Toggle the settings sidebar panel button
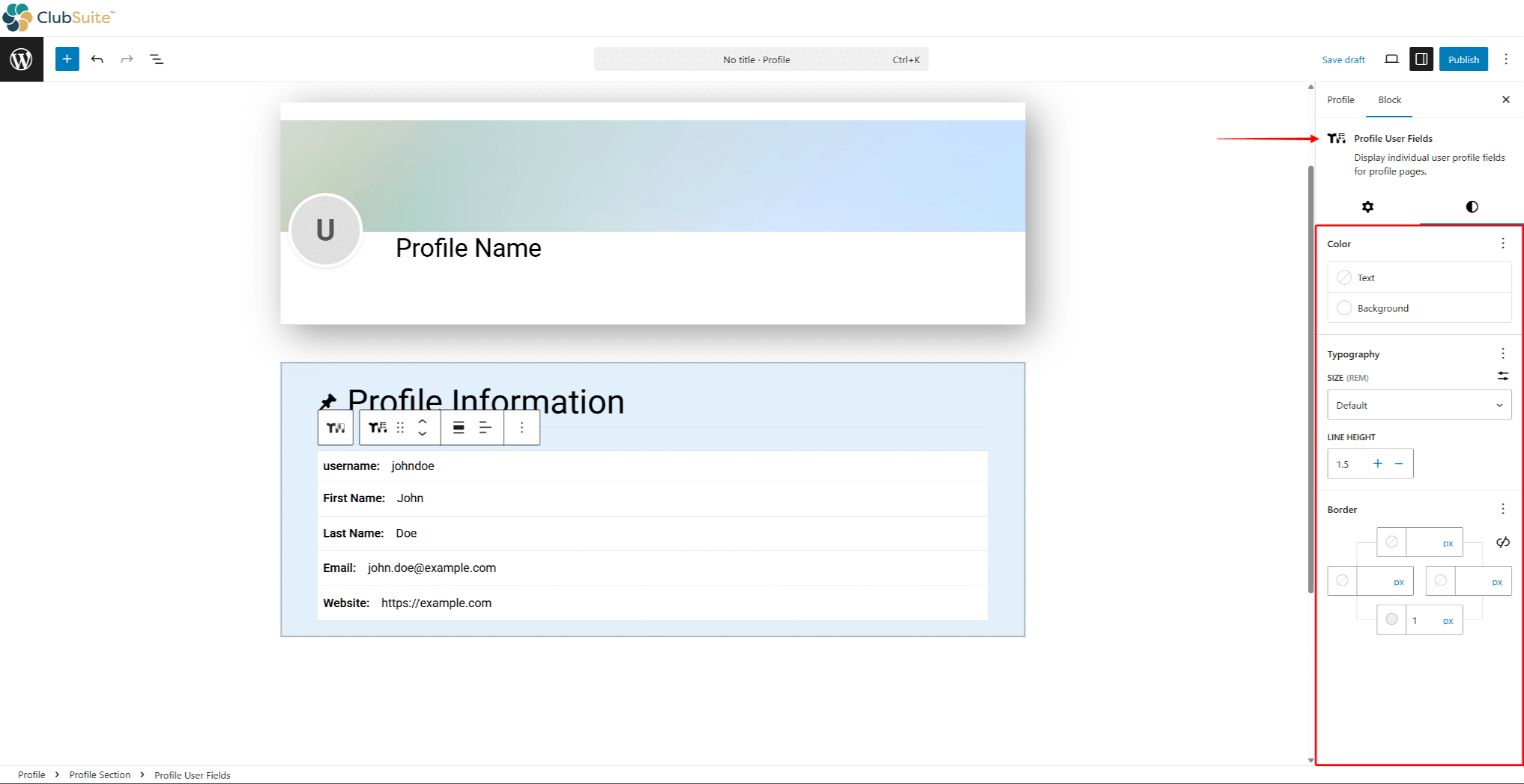 click(1421, 59)
